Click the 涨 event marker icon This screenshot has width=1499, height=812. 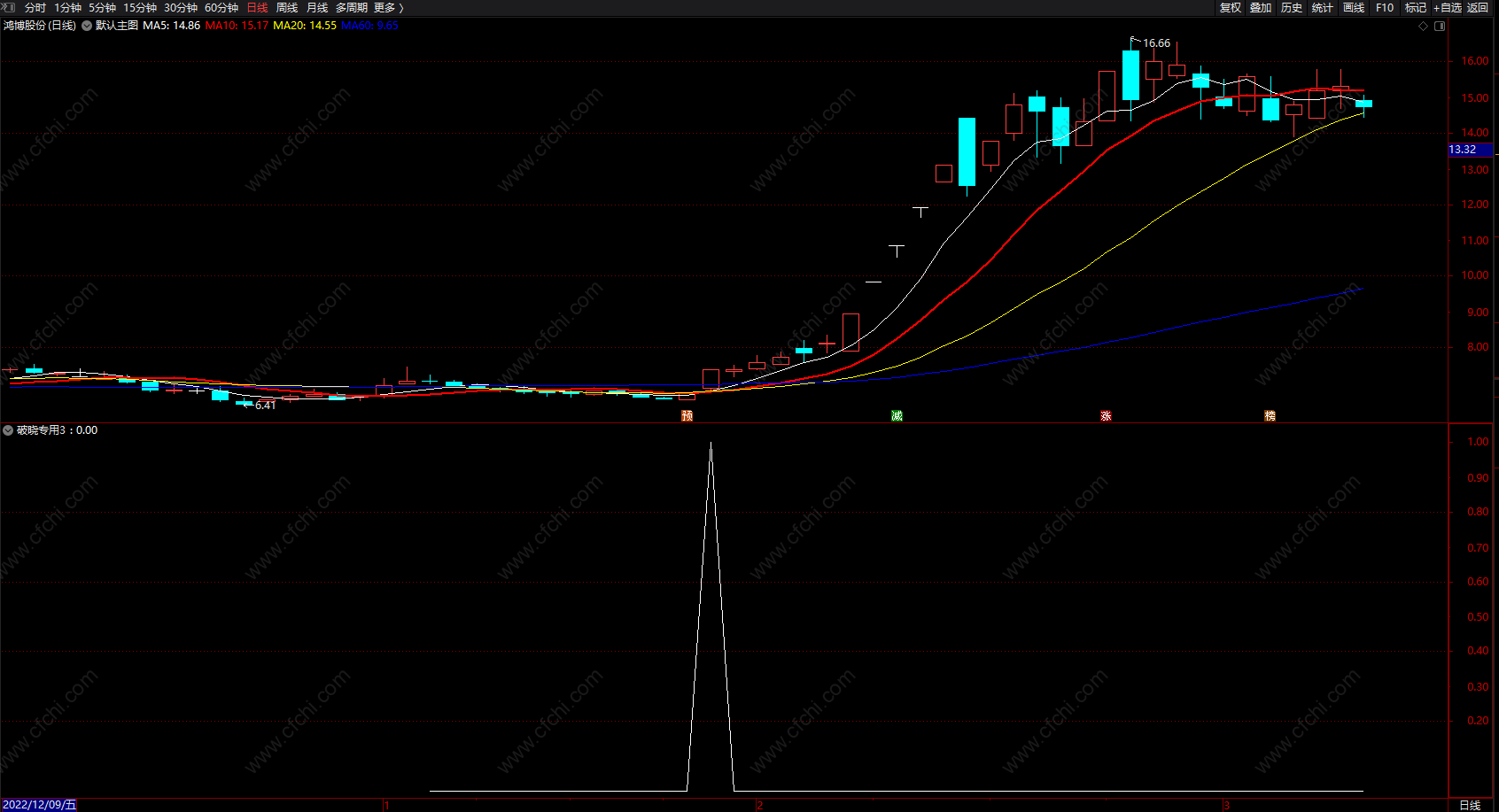click(x=1106, y=415)
